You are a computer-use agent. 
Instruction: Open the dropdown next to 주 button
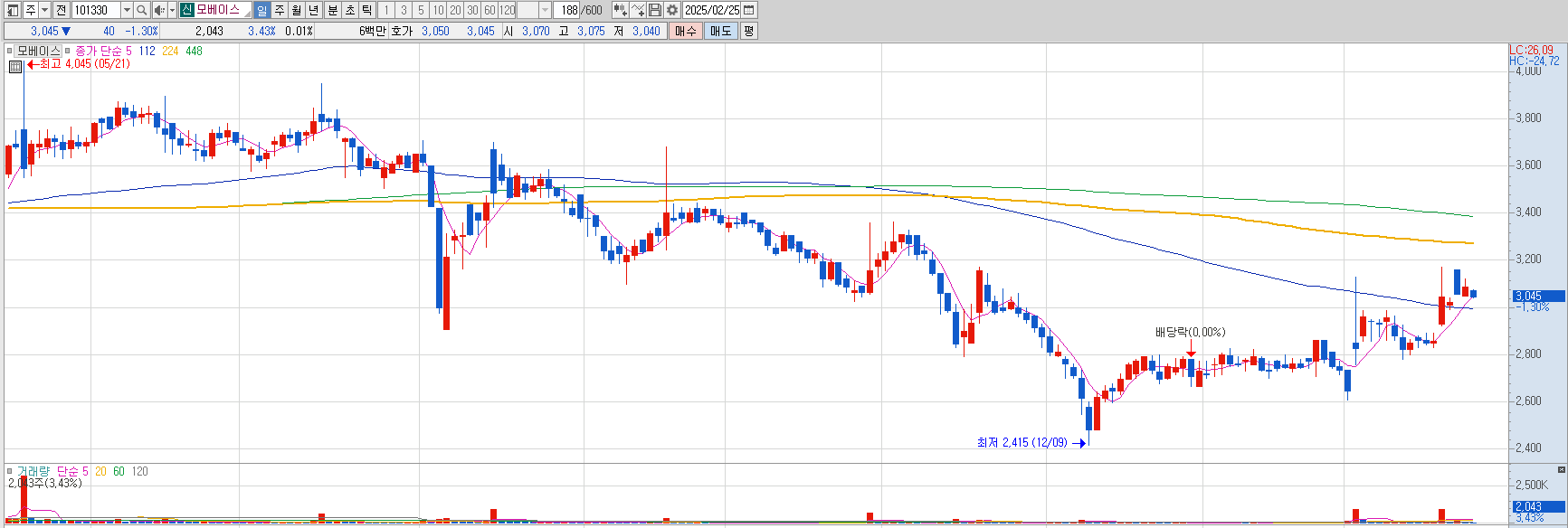(44, 10)
